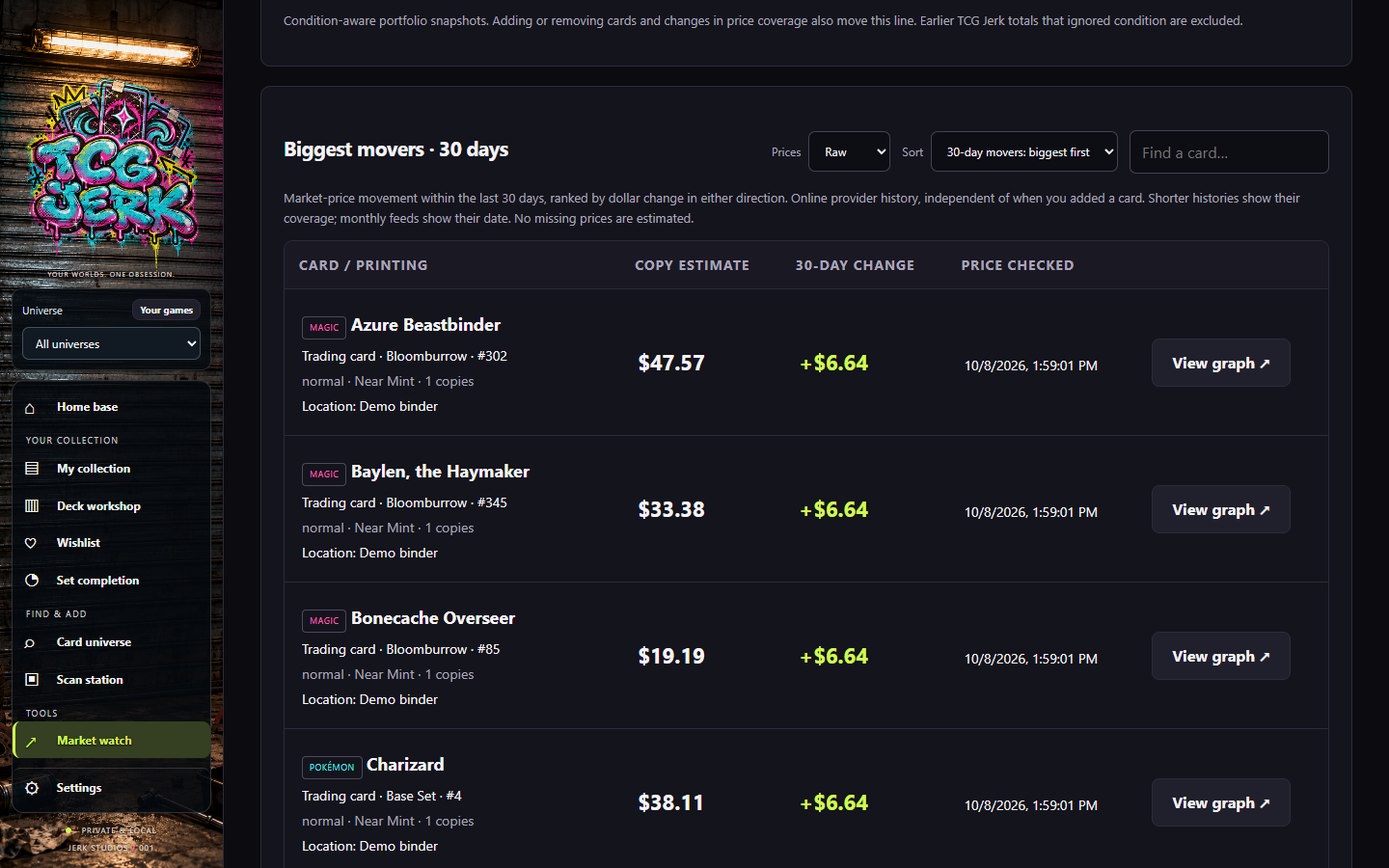Image resolution: width=1389 pixels, height=868 pixels.
Task: Click the Azure Beastbinder card name
Action: pyautogui.click(x=425, y=325)
